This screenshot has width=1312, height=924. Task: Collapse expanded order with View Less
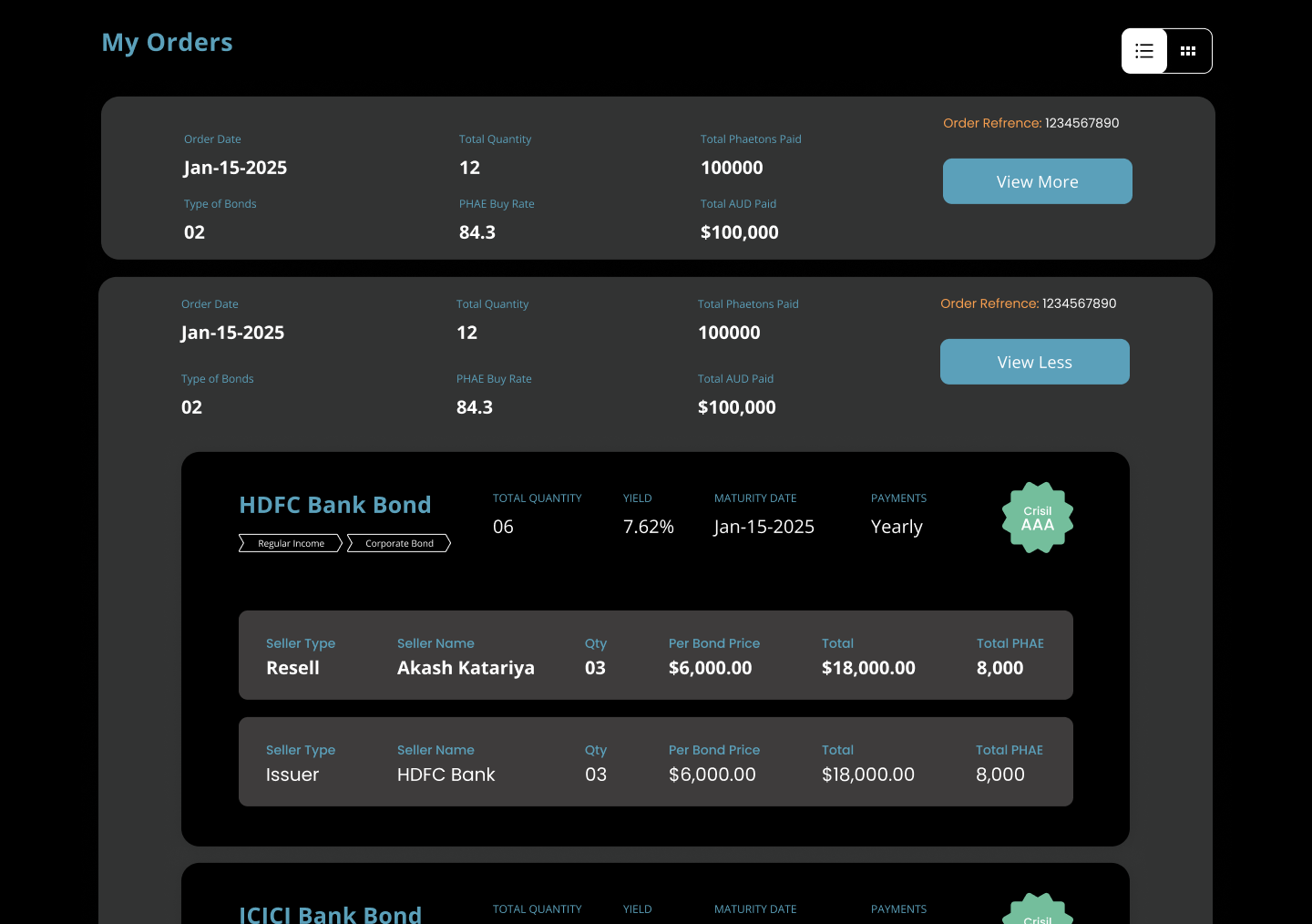pos(1034,362)
